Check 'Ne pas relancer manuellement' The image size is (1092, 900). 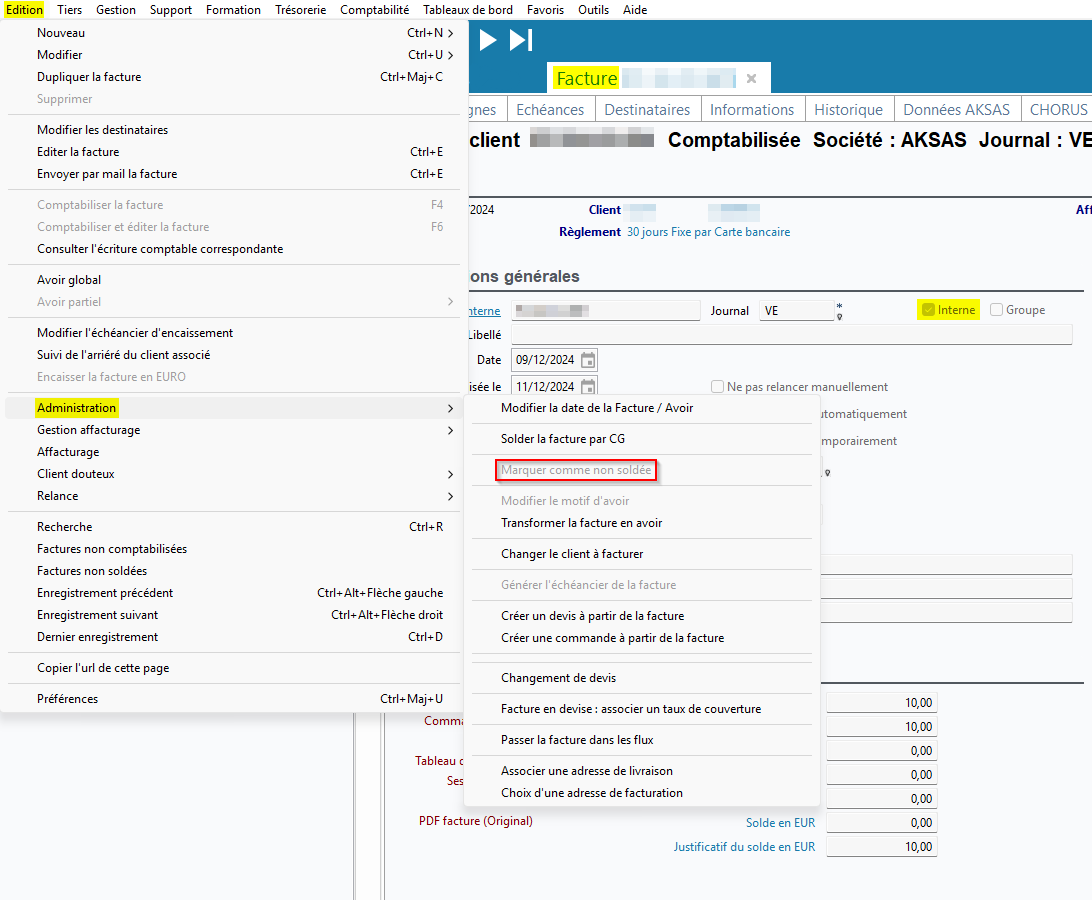pyautogui.click(x=717, y=387)
